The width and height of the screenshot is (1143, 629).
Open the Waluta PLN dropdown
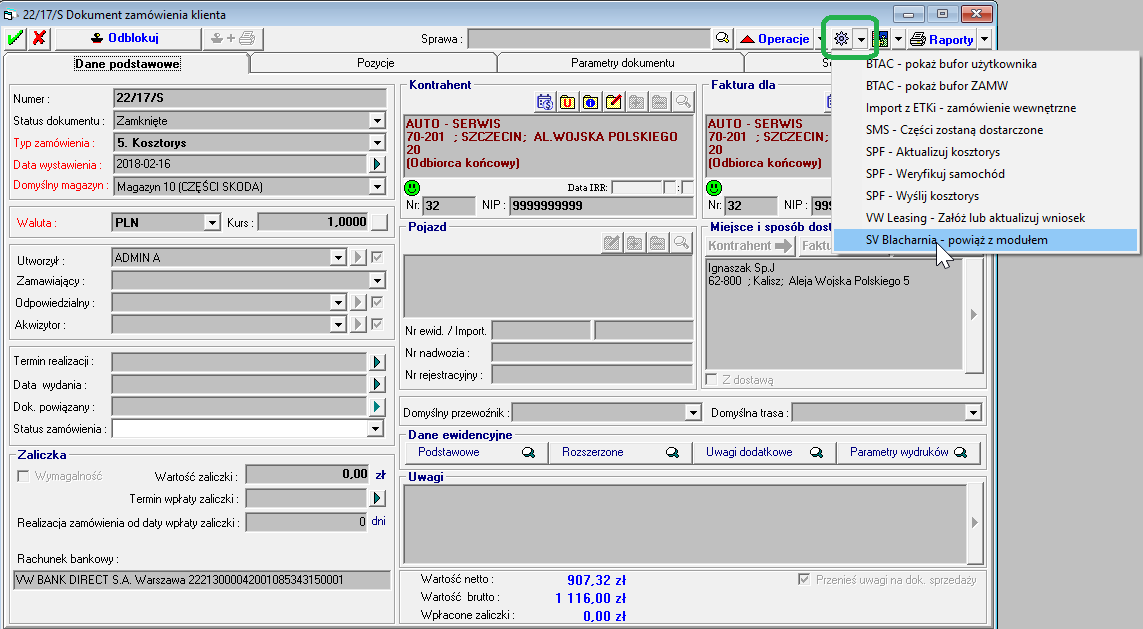coord(211,223)
